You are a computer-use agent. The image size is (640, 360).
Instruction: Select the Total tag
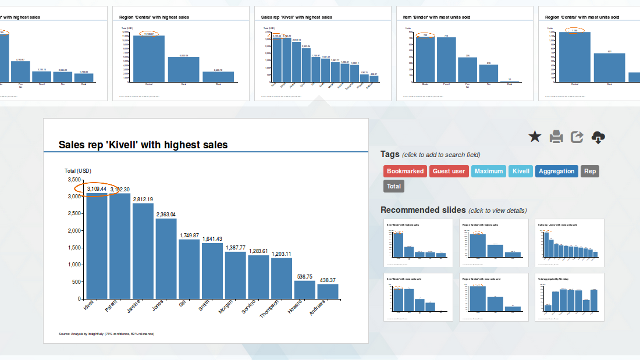[393, 186]
